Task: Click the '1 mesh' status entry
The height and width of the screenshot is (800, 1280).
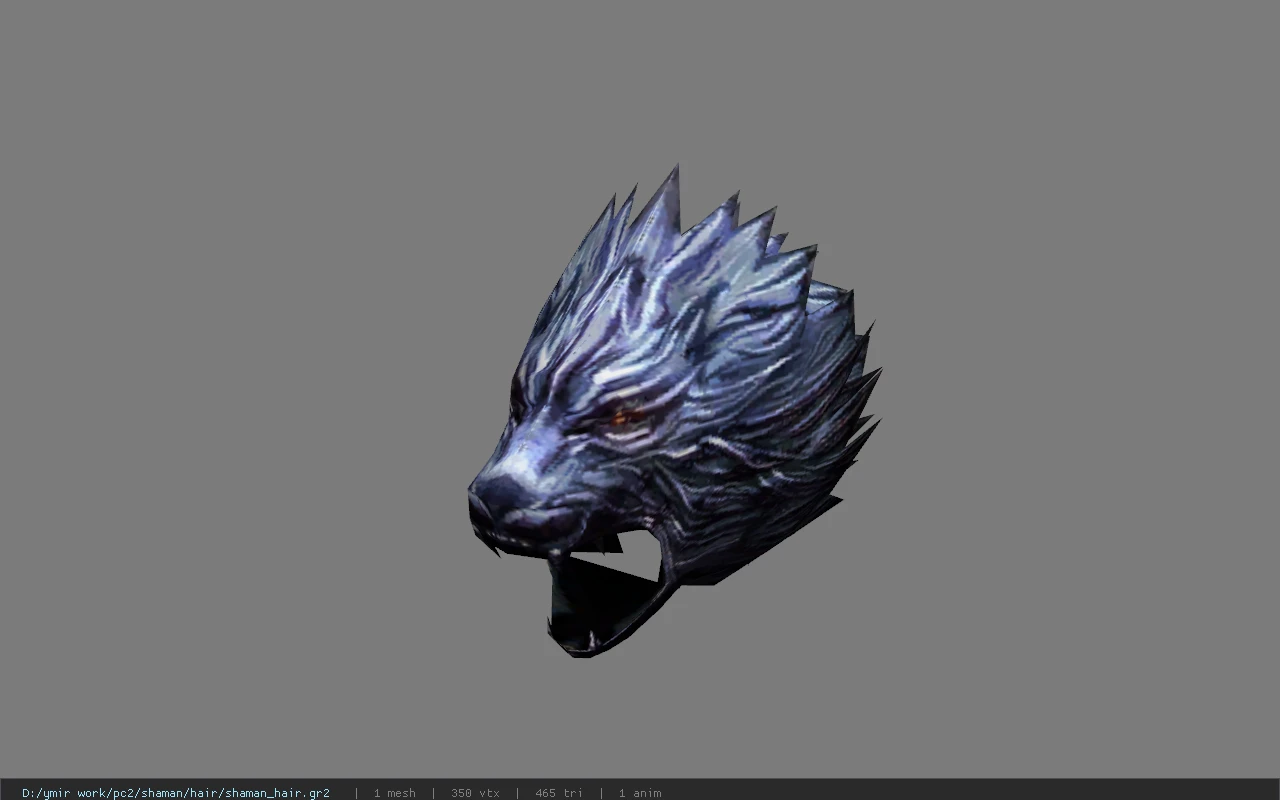Action: click(x=394, y=793)
